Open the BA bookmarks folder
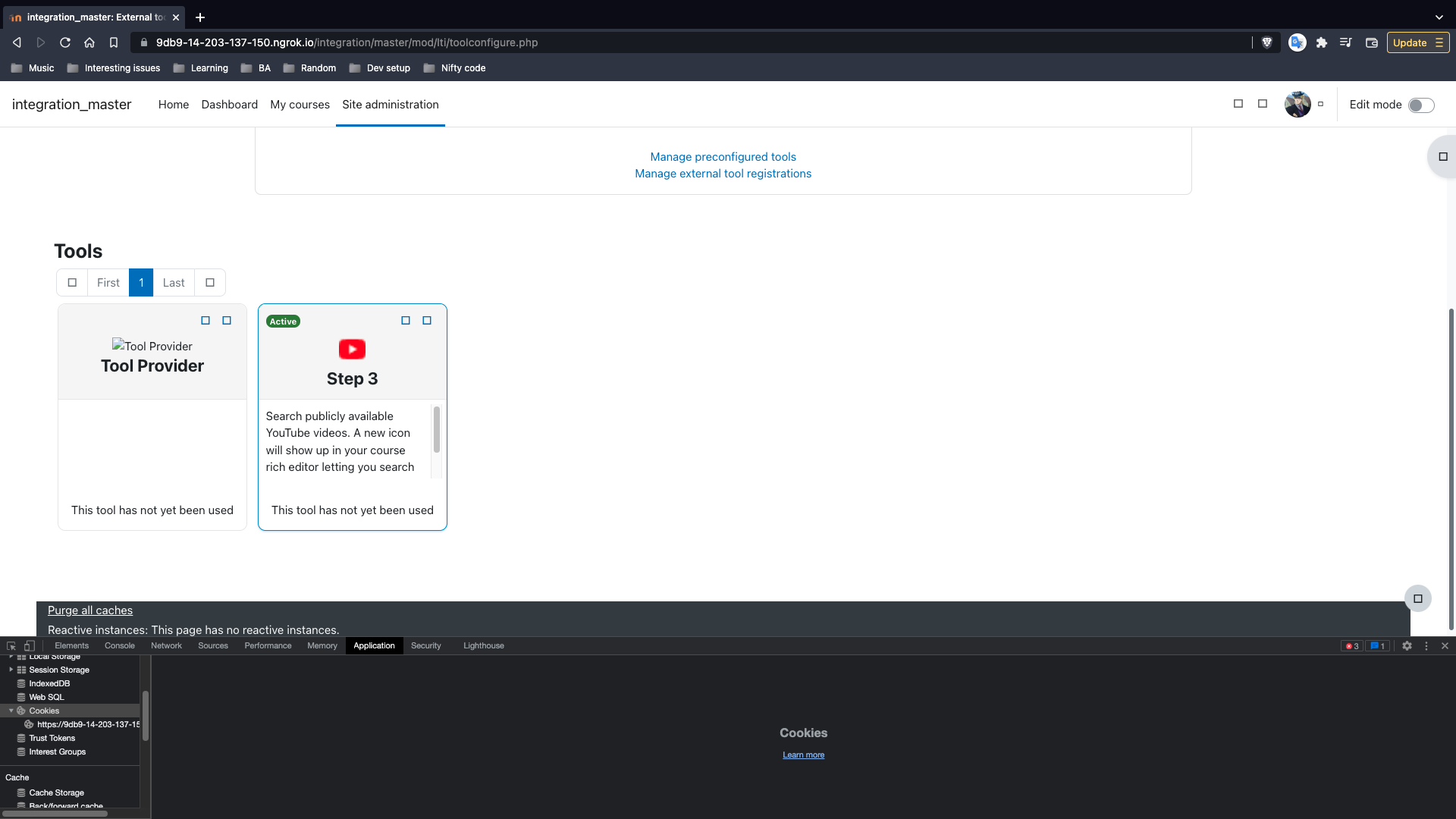Image resolution: width=1456 pixels, height=819 pixels. point(256,68)
